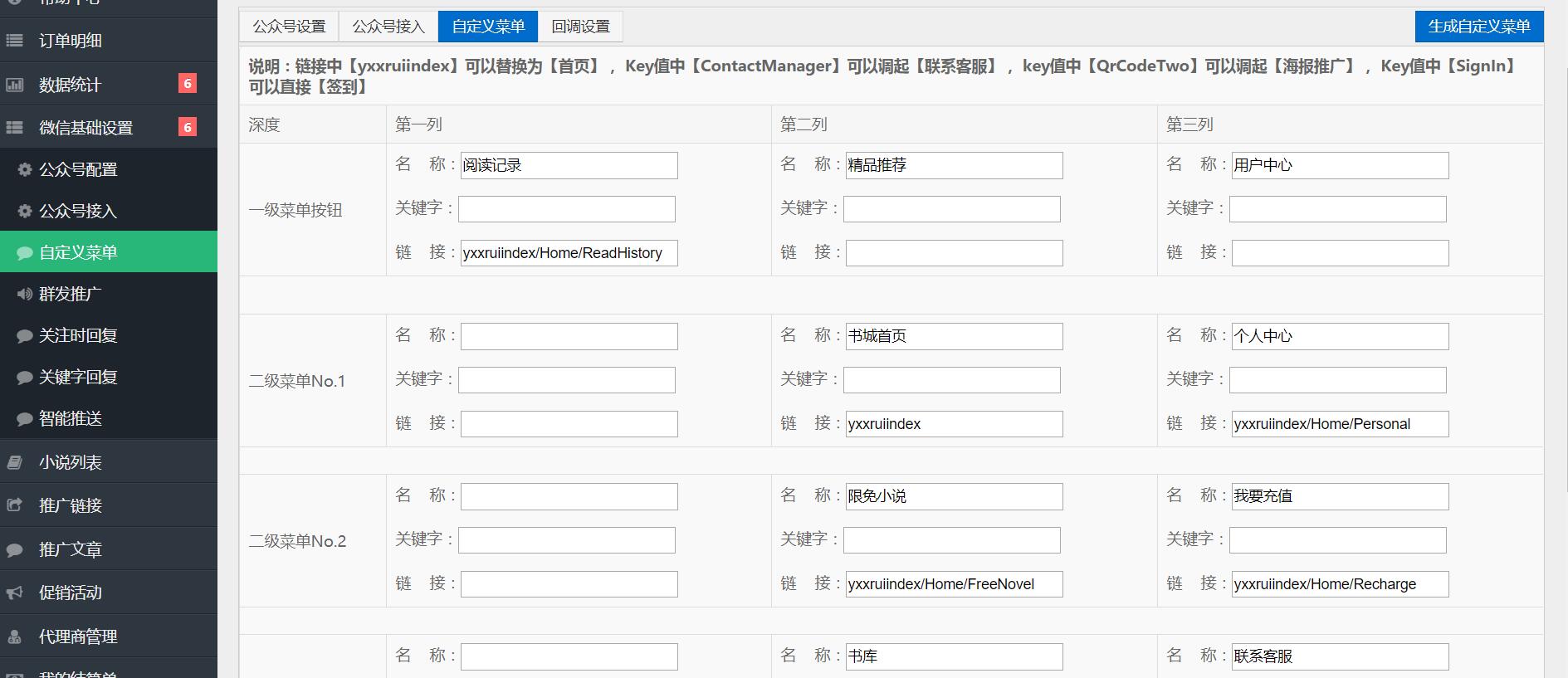
Task: Collapse the 微信基础设置 sidebar section
Action: (x=109, y=128)
